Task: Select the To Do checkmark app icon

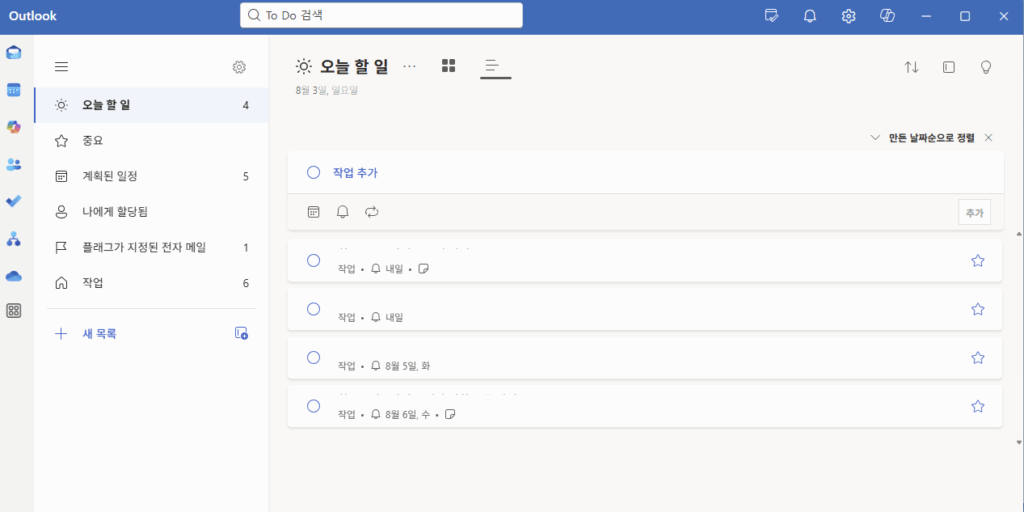Action: click(14, 202)
